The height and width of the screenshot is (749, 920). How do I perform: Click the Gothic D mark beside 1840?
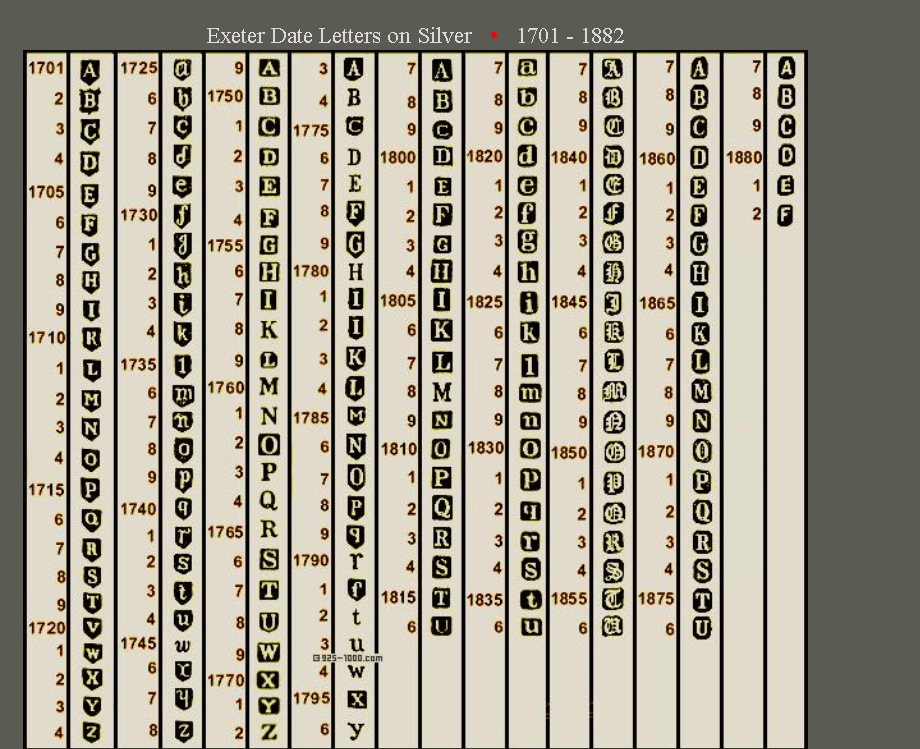(613, 158)
